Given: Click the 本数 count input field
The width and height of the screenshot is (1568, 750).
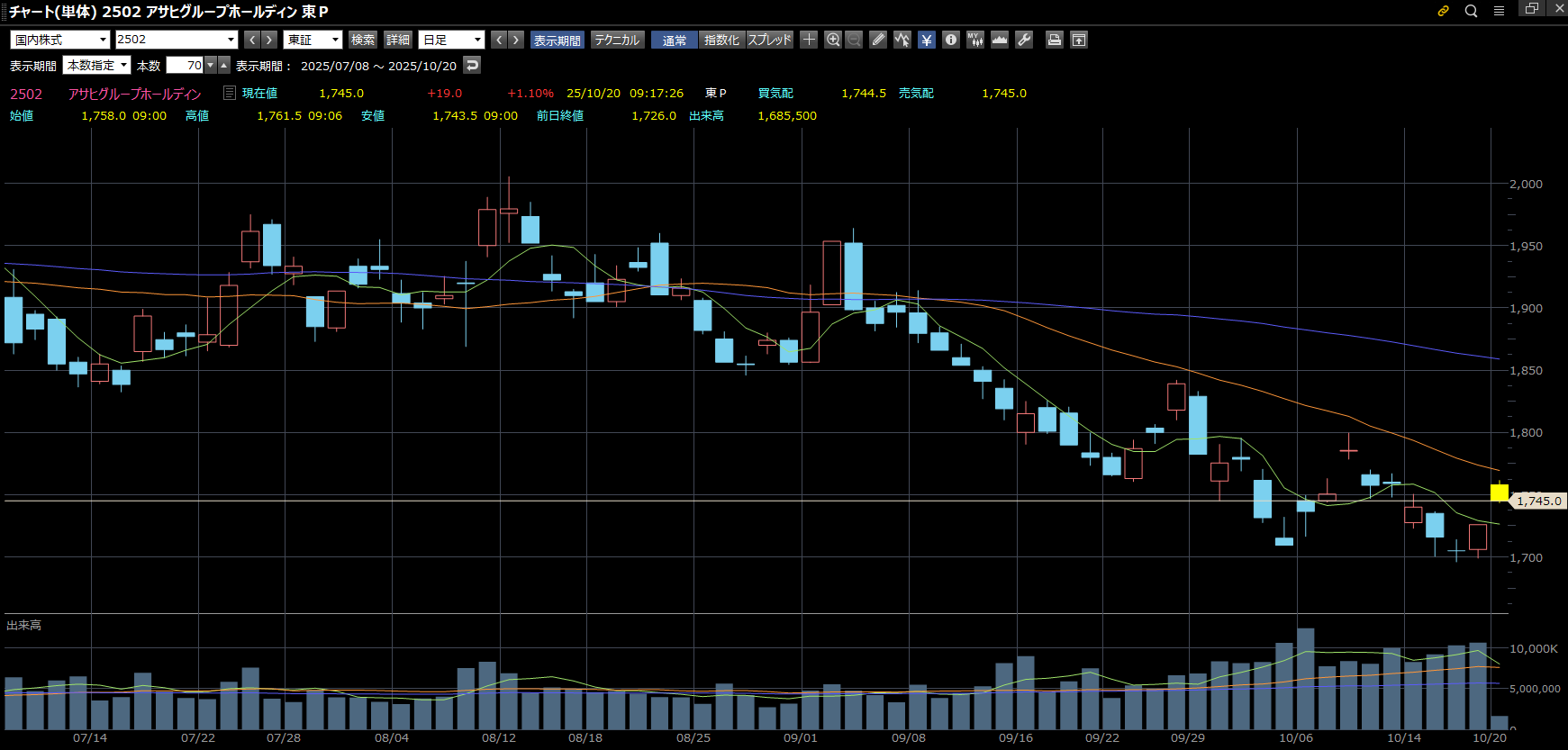Looking at the screenshot, I should click(185, 65).
